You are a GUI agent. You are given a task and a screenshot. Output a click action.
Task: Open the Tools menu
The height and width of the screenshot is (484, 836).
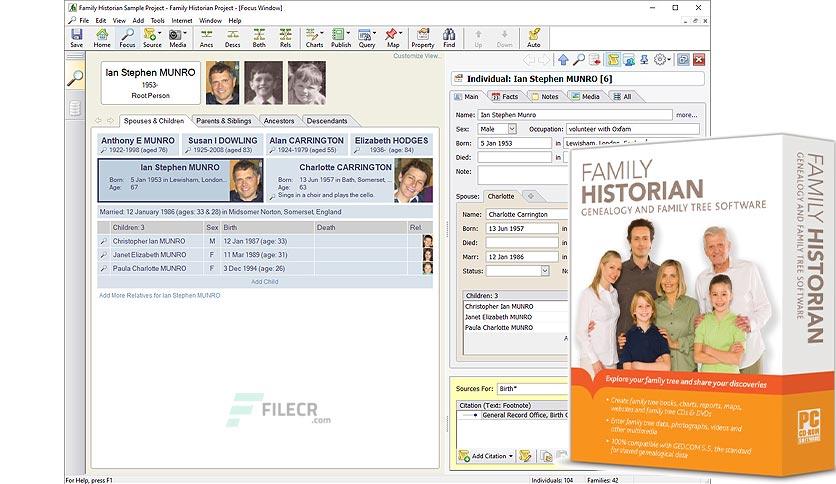(x=157, y=20)
